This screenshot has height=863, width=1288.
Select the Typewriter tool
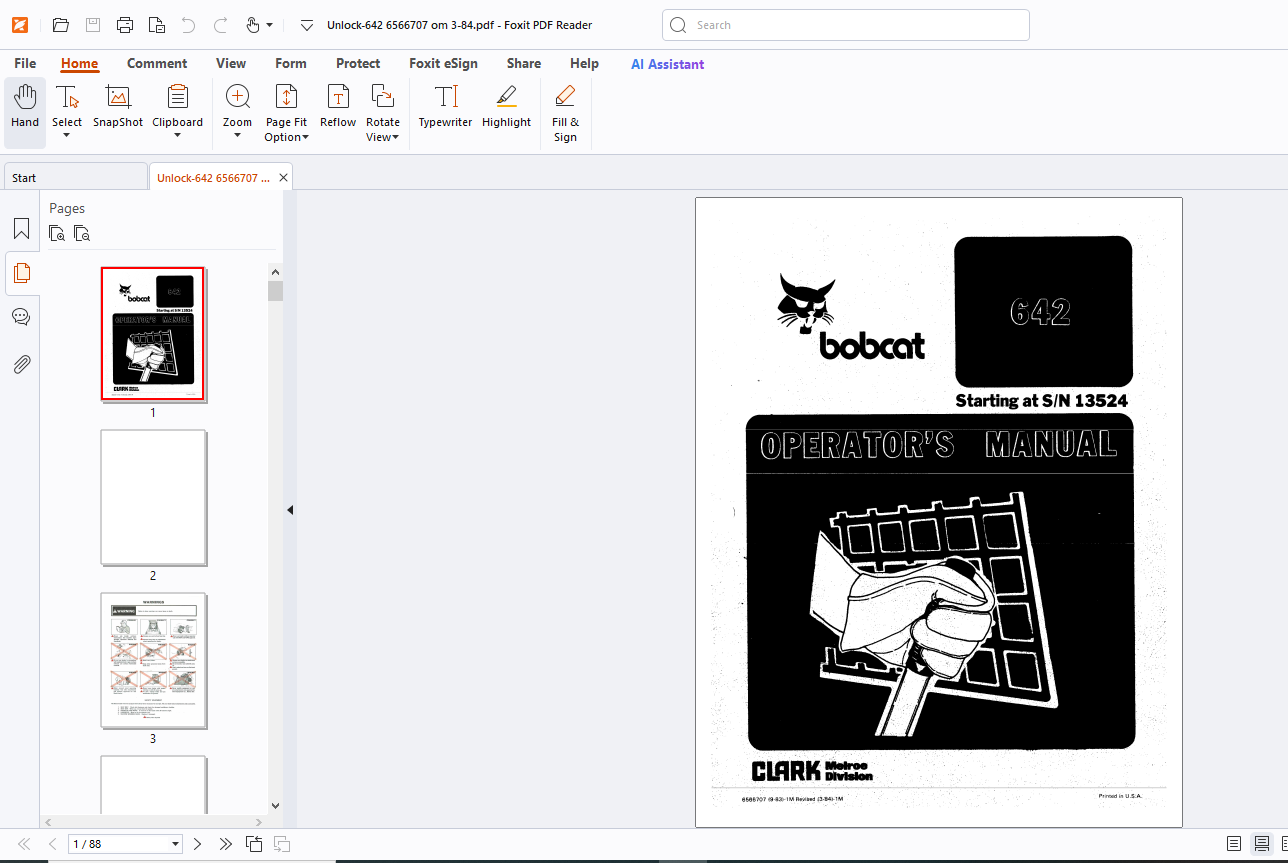[x=445, y=106]
